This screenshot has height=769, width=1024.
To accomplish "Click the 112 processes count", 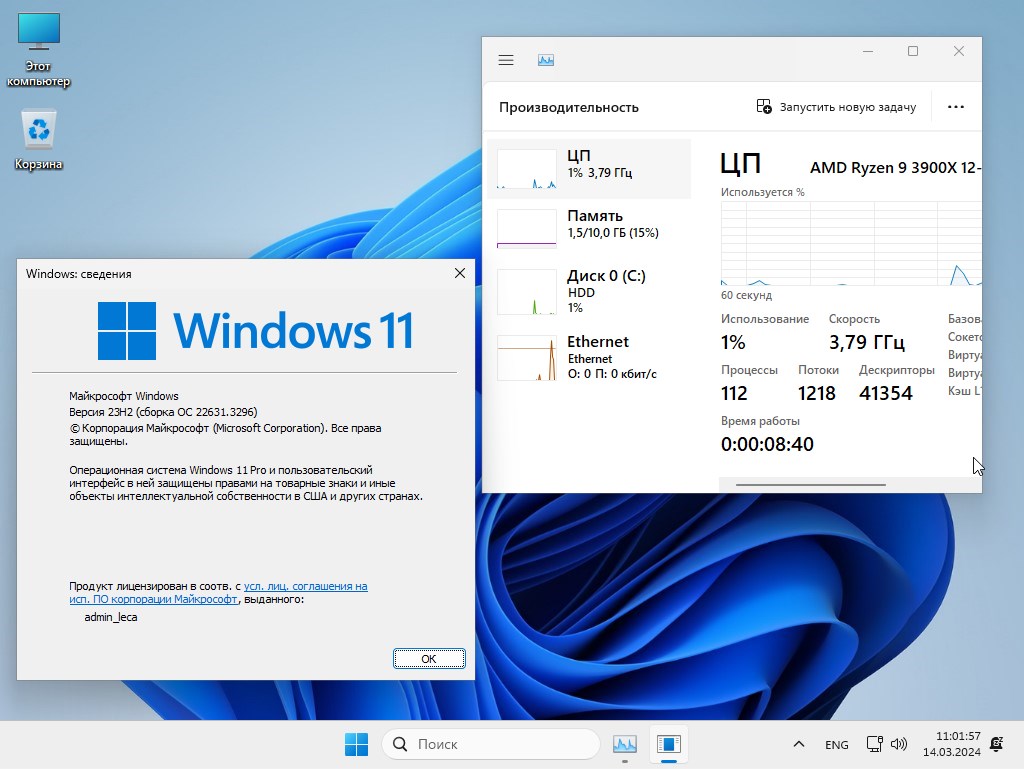I will (734, 393).
